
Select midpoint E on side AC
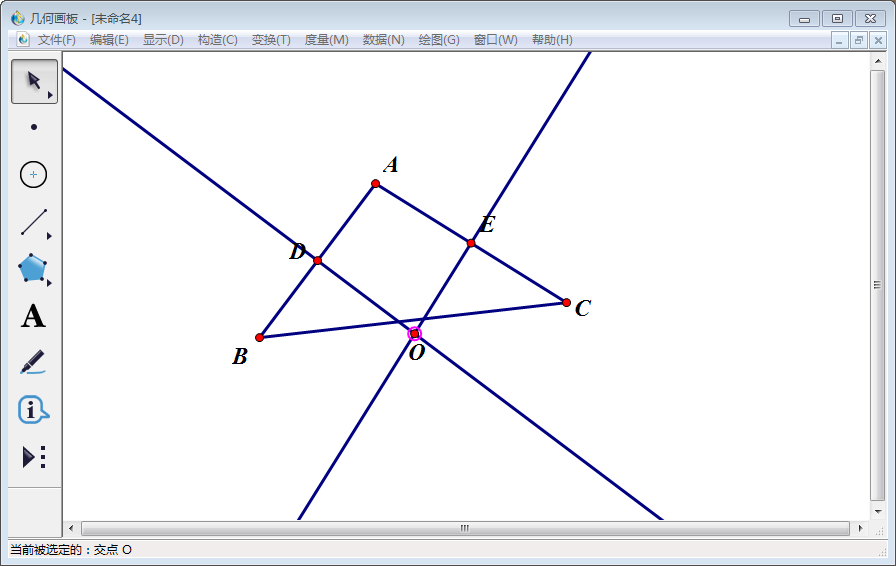(471, 244)
